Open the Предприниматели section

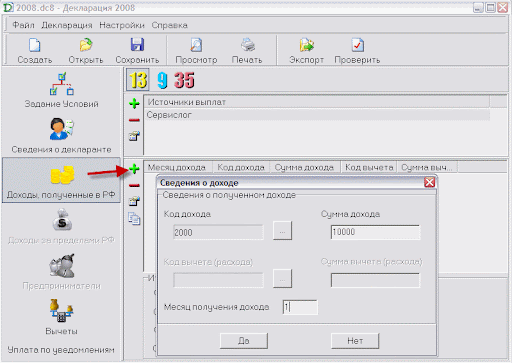coord(61,272)
